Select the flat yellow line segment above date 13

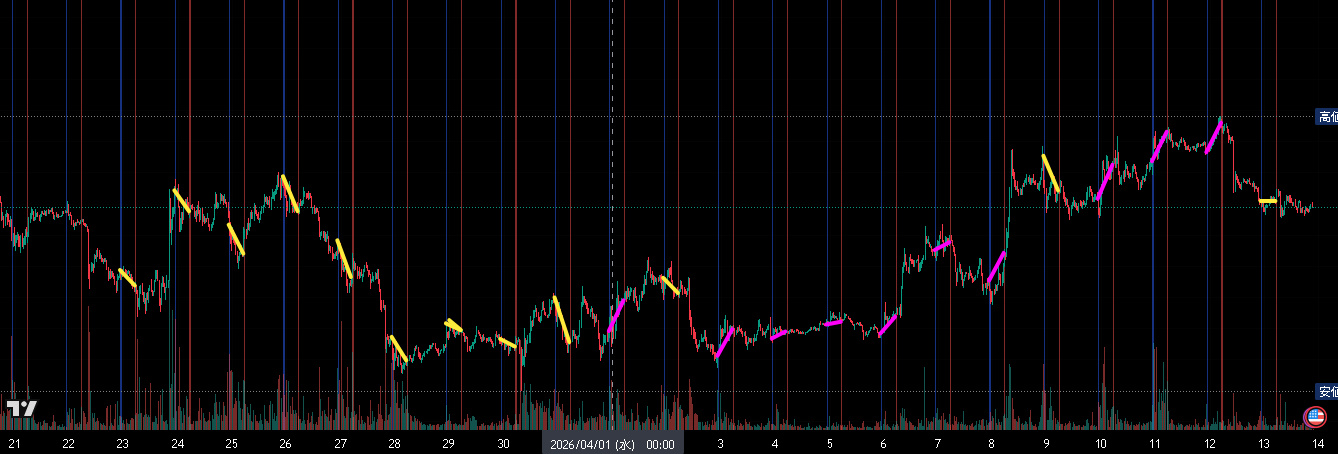pyautogui.click(x=1267, y=201)
